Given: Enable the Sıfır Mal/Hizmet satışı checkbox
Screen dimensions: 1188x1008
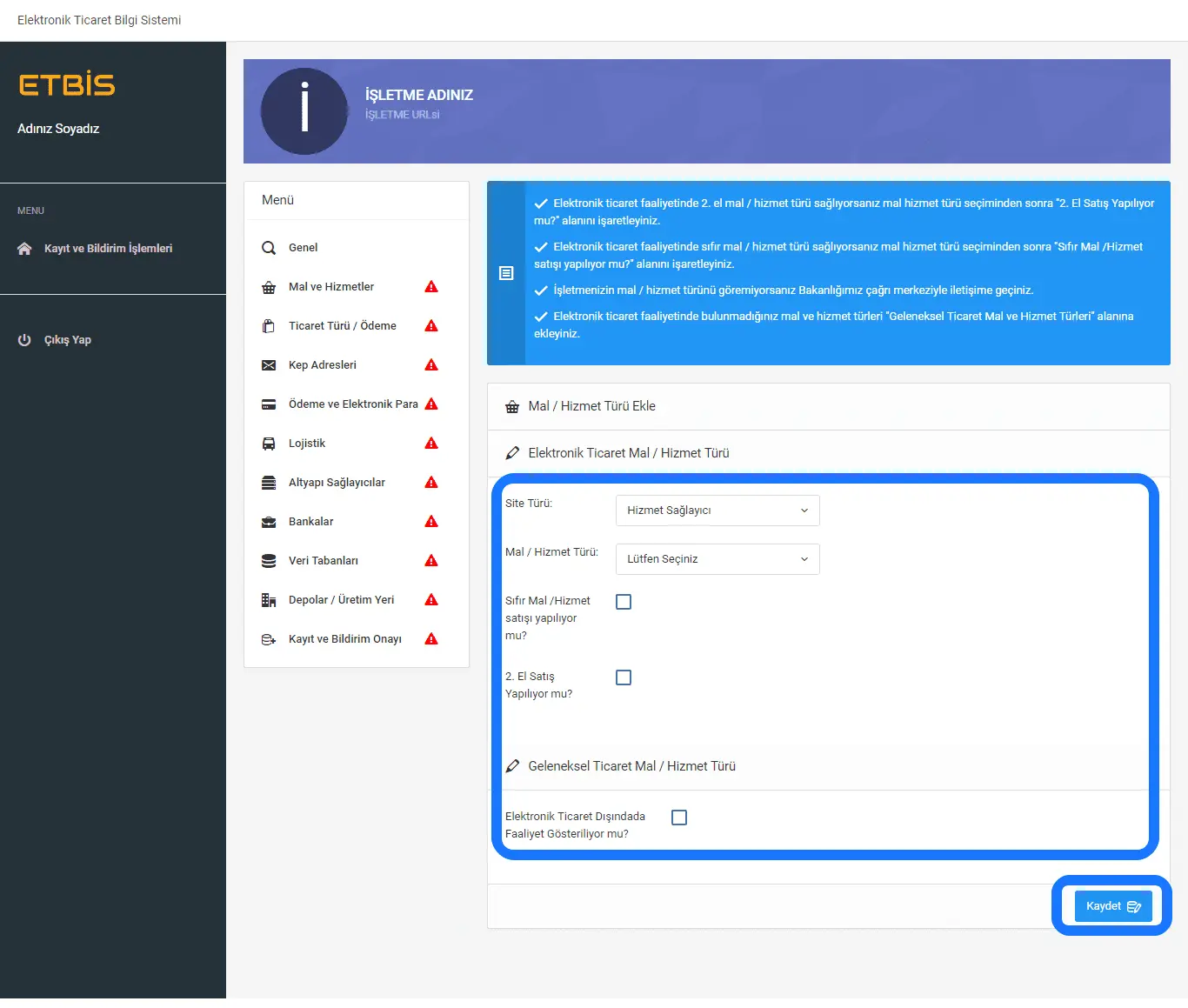Looking at the screenshot, I should click(624, 602).
